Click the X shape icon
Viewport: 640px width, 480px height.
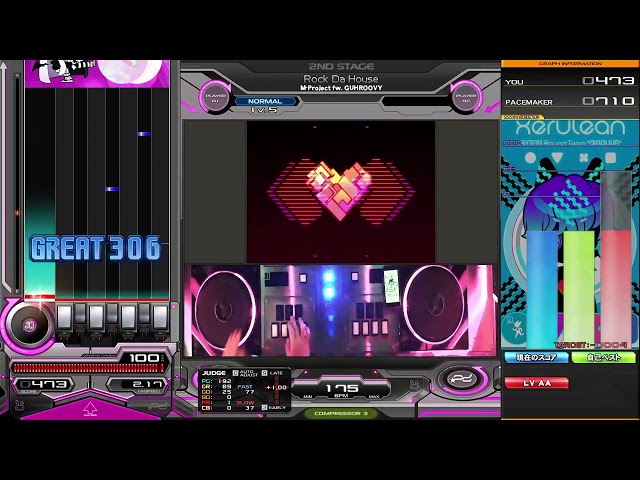(584, 158)
